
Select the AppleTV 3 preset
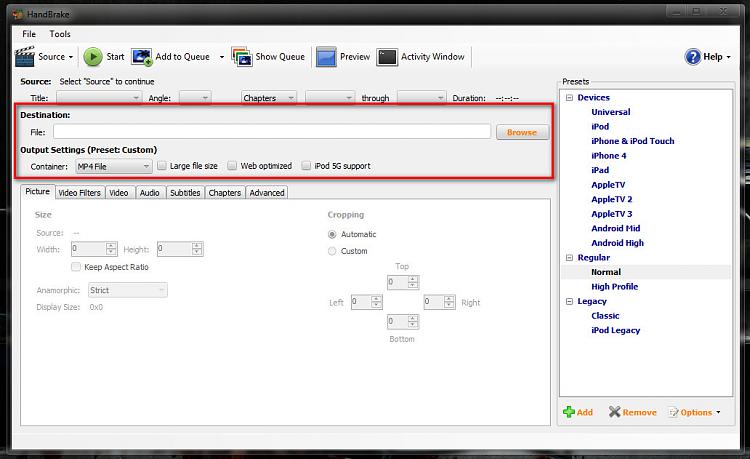click(611, 214)
